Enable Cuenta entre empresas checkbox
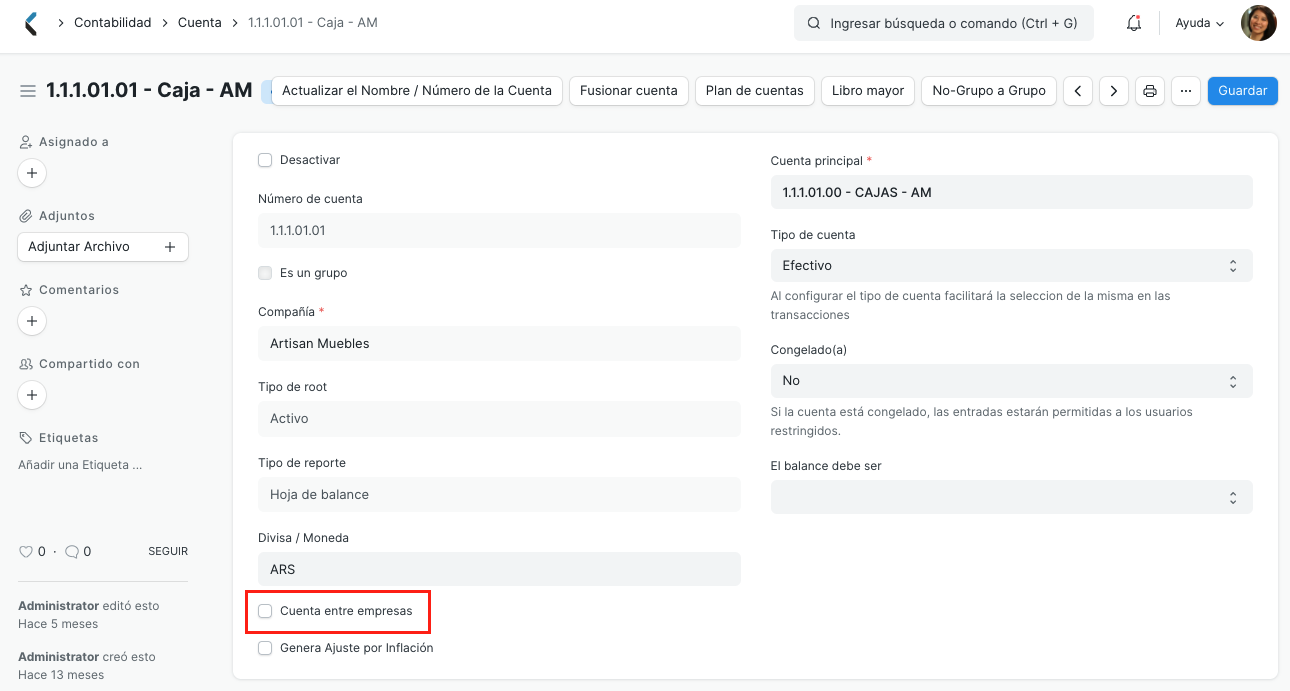 pyautogui.click(x=265, y=611)
